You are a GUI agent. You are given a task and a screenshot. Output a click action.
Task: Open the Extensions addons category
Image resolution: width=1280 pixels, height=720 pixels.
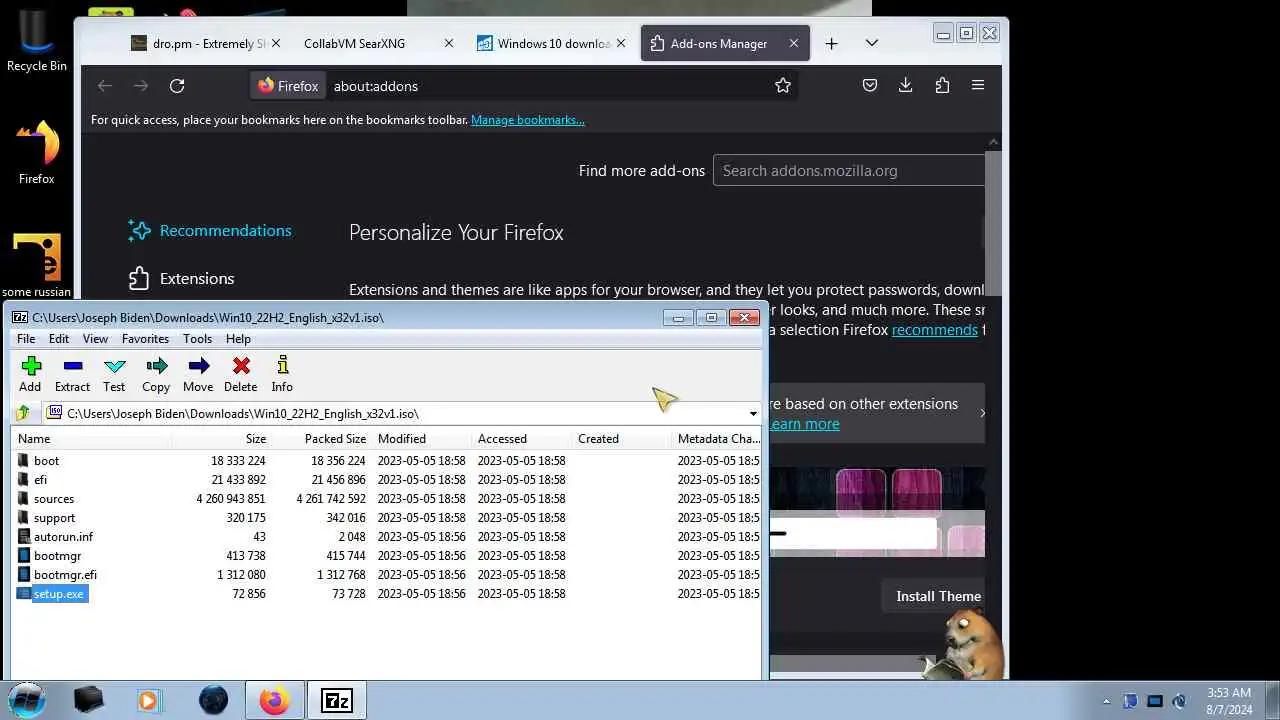(182, 279)
